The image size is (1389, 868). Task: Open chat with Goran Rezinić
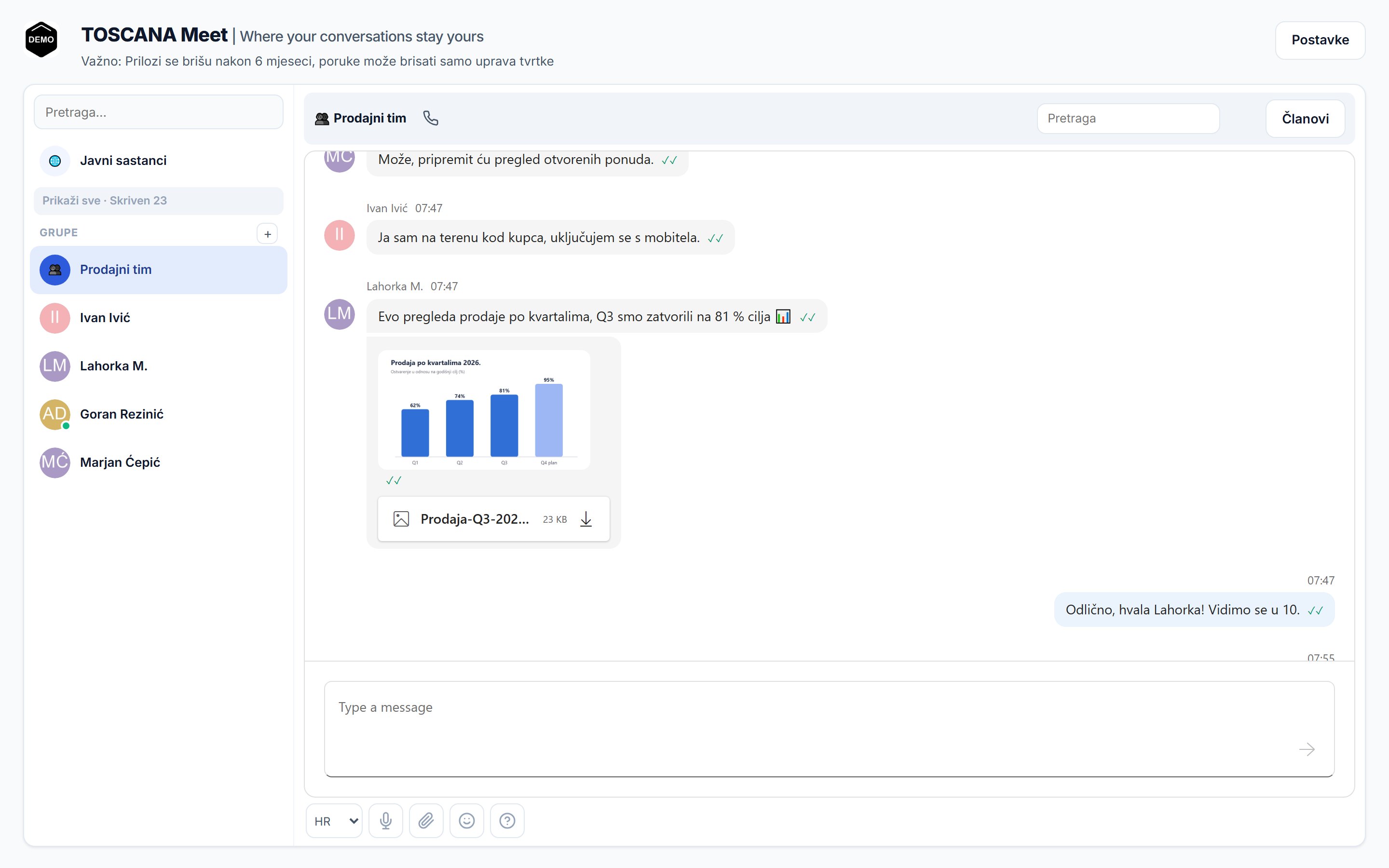coord(158,415)
